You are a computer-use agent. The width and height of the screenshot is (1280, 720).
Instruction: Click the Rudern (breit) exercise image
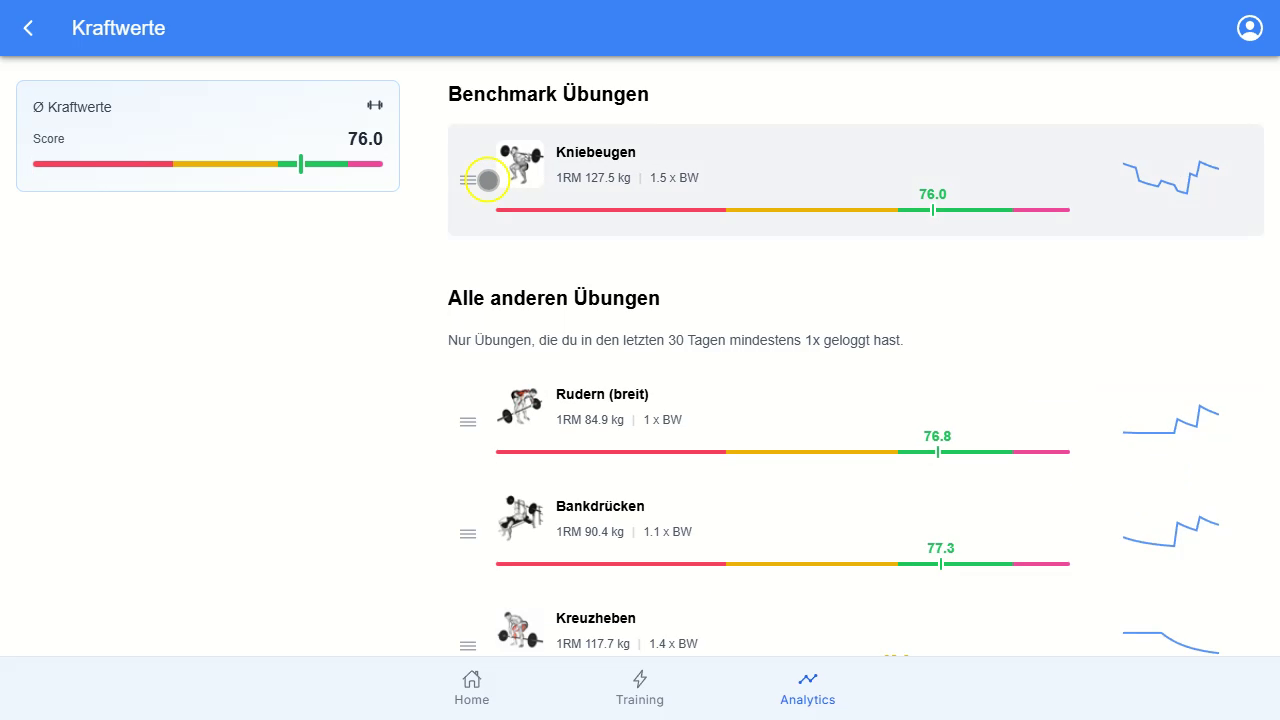pos(520,406)
